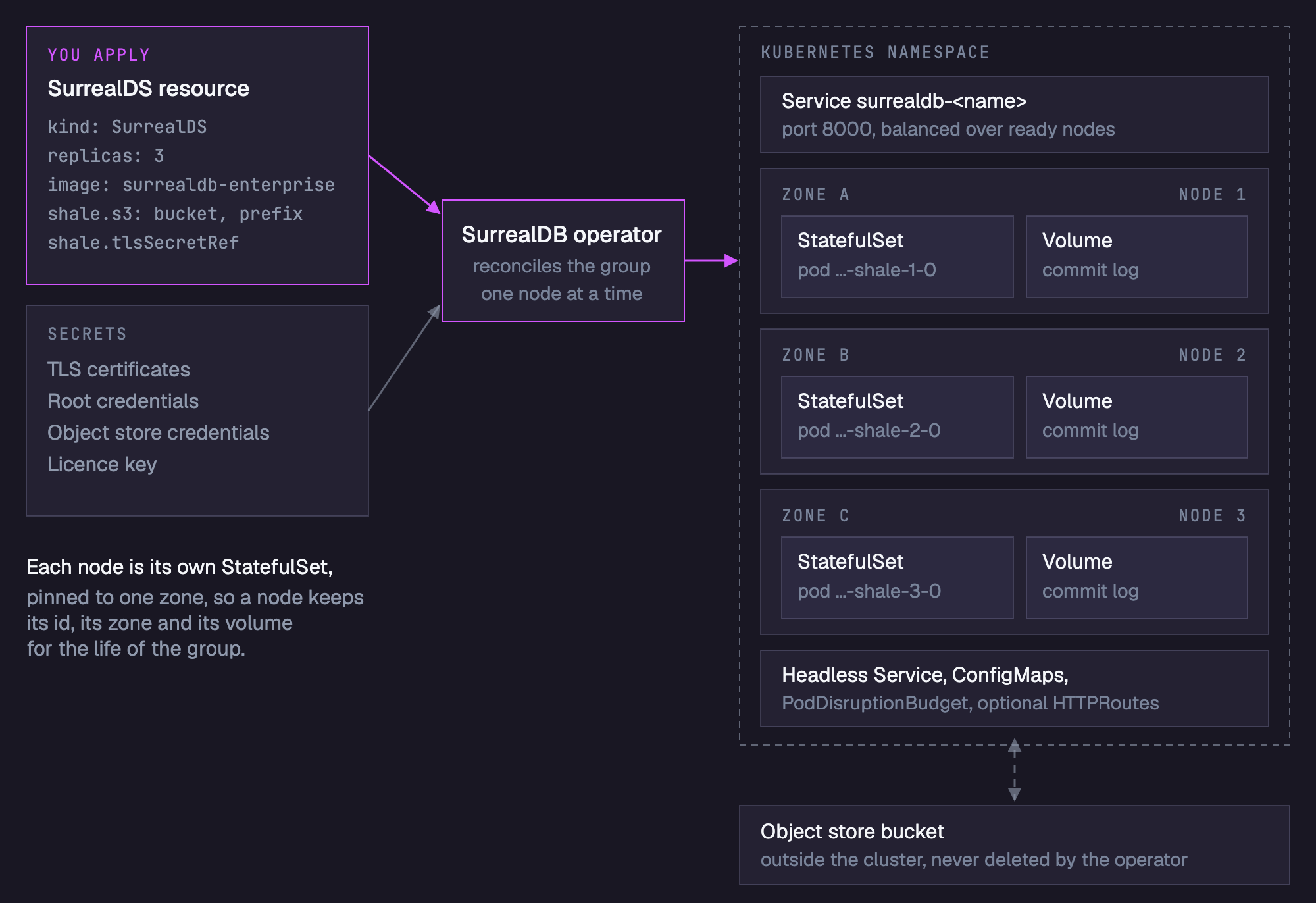Click 'image: surrealdb-enterprise' line
The image size is (1316, 903).
pyautogui.click(x=191, y=184)
